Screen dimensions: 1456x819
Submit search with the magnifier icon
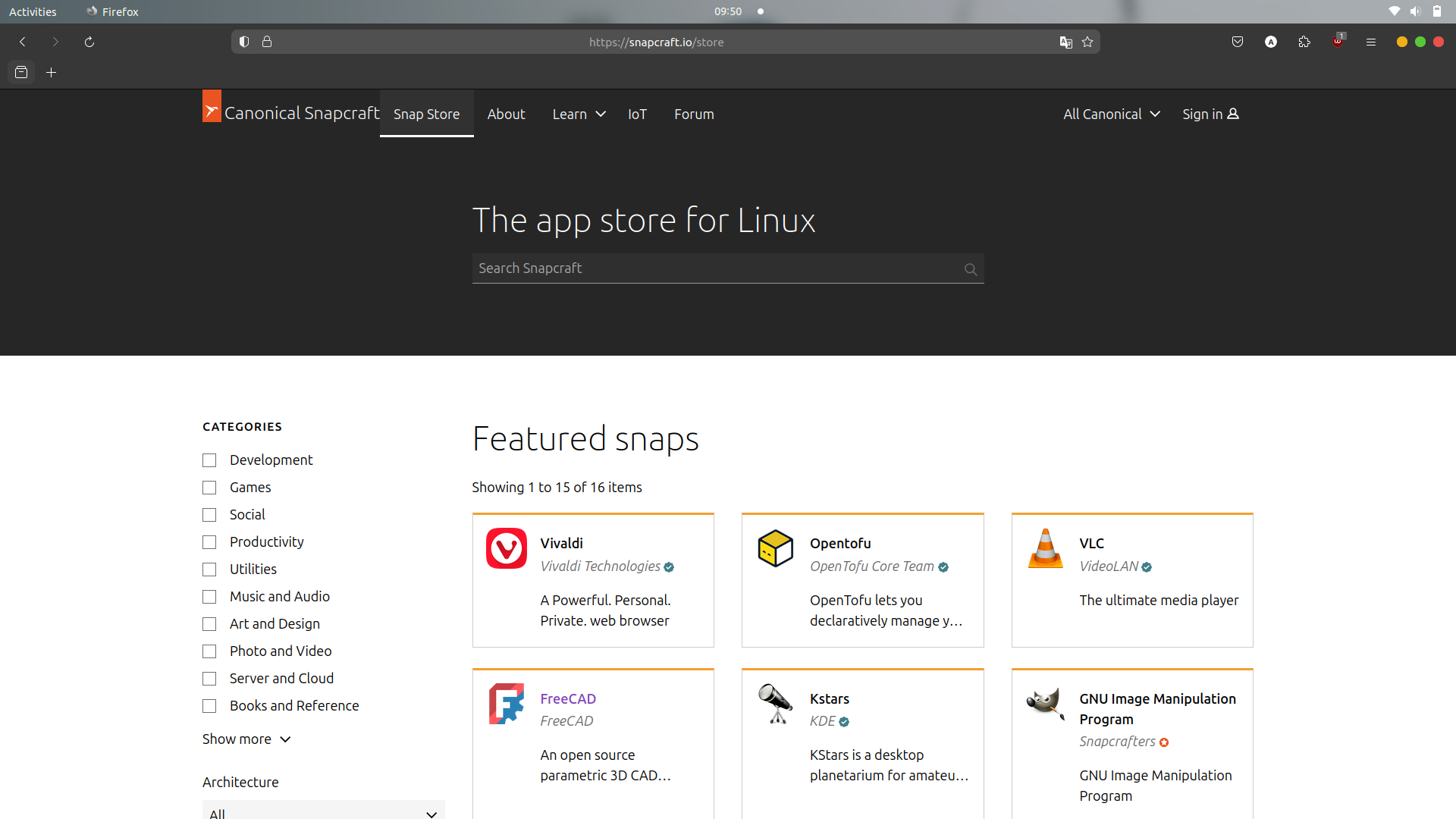[971, 269]
